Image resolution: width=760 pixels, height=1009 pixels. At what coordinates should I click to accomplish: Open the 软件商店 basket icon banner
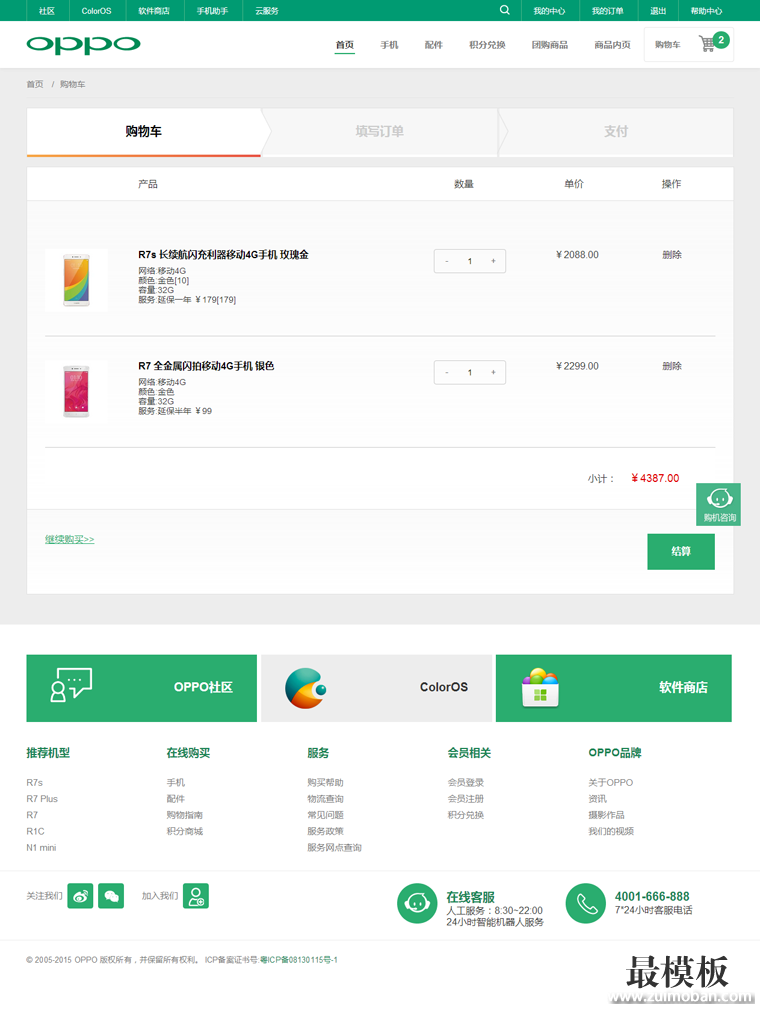point(614,688)
